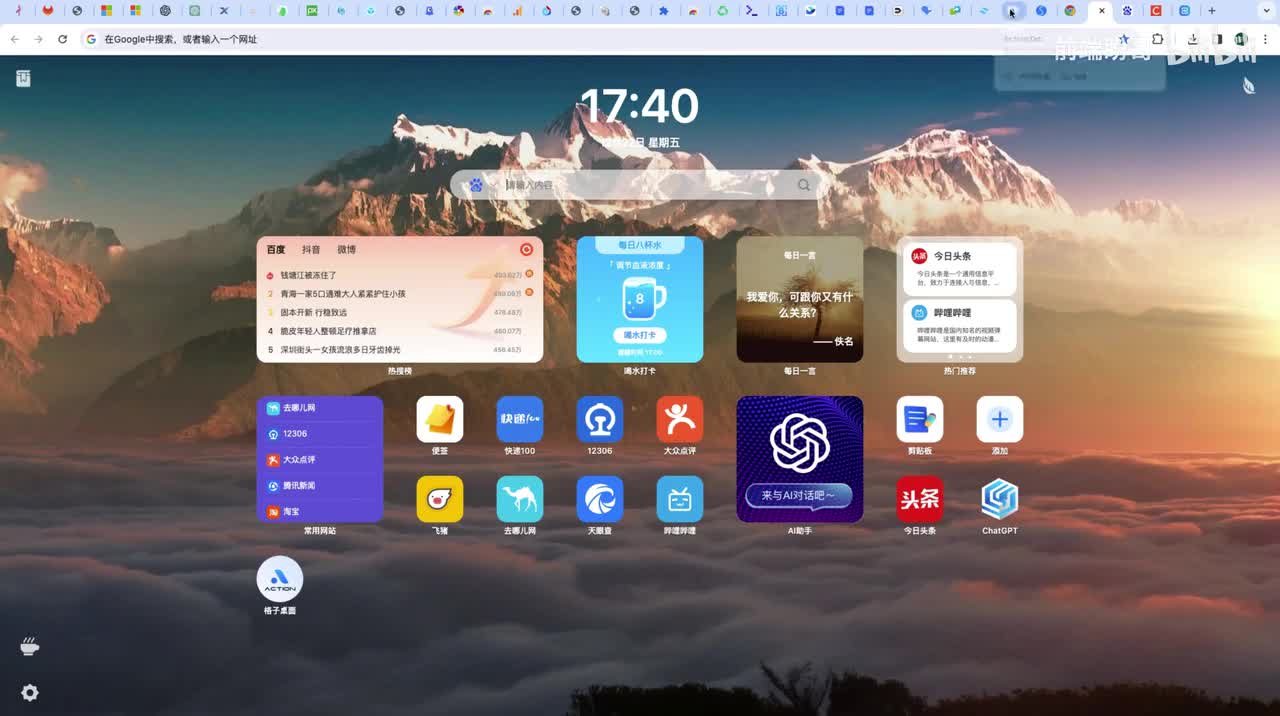Open the 格子桌面 shortcut icon
Image resolution: width=1280 pixels, height=716 pixels.
[x=280, y=579]
